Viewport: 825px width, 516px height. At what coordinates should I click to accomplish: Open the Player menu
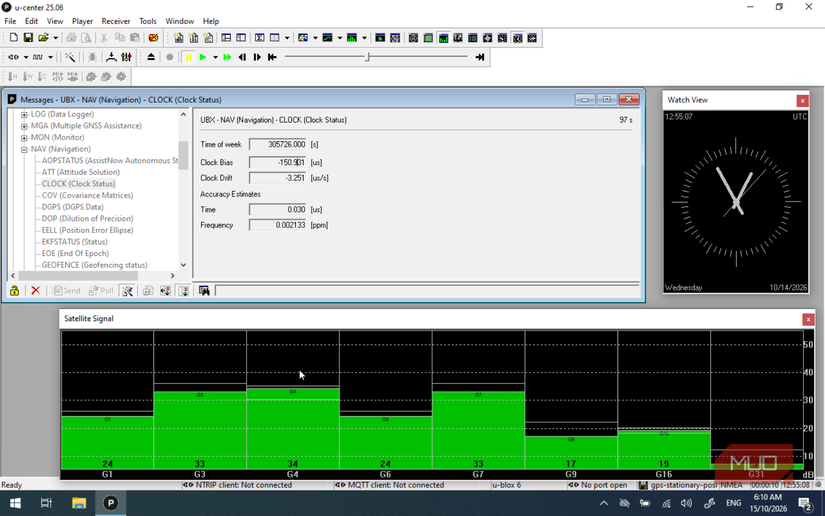click(82, 21)
